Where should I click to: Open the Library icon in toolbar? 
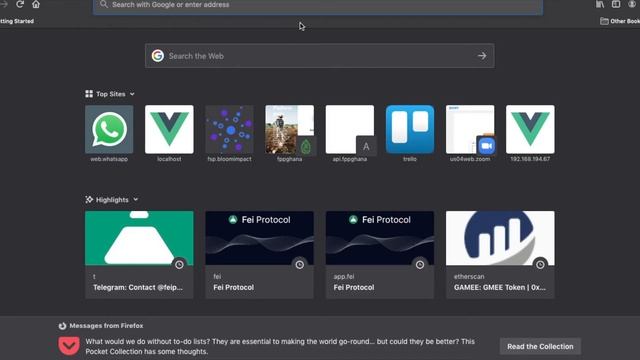(600, 4)
